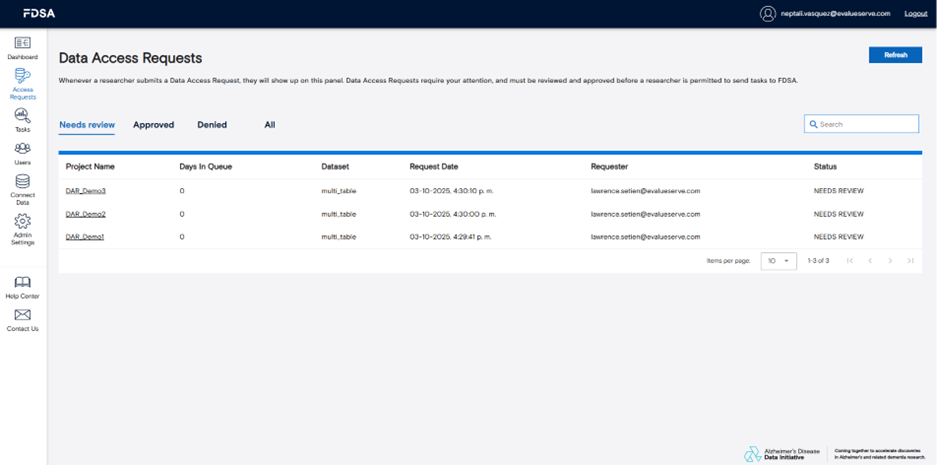Click the Logout link

[x=915, y=14]
